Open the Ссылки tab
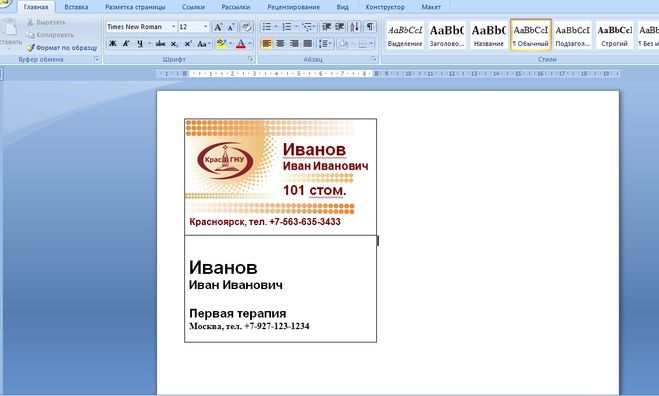The height and width of the screenshot is (396, 659). click(x=193, y=7)
